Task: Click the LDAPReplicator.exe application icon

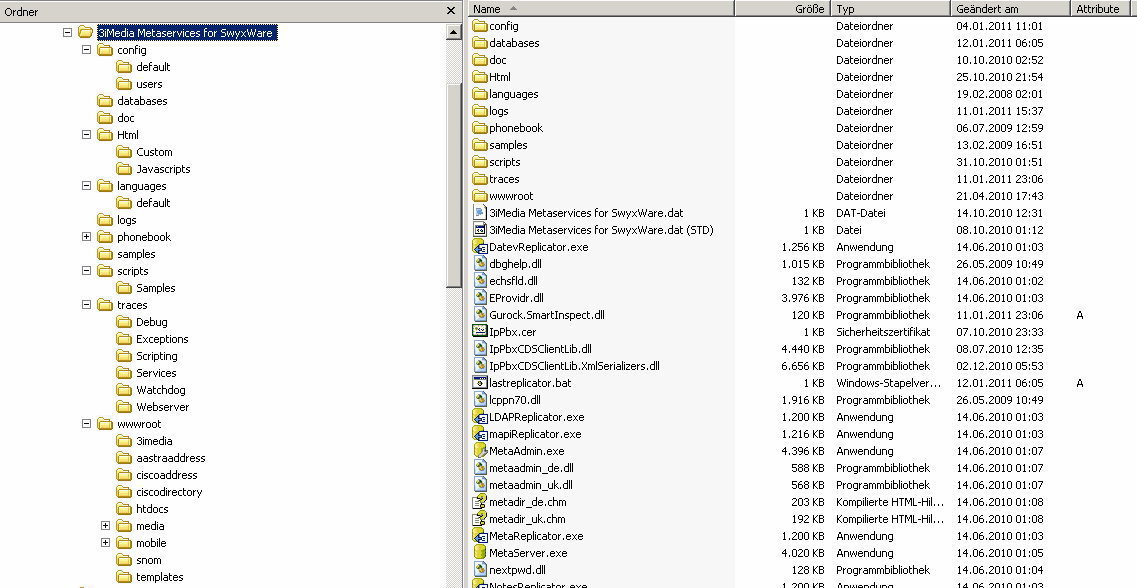Action: (479, 417)
